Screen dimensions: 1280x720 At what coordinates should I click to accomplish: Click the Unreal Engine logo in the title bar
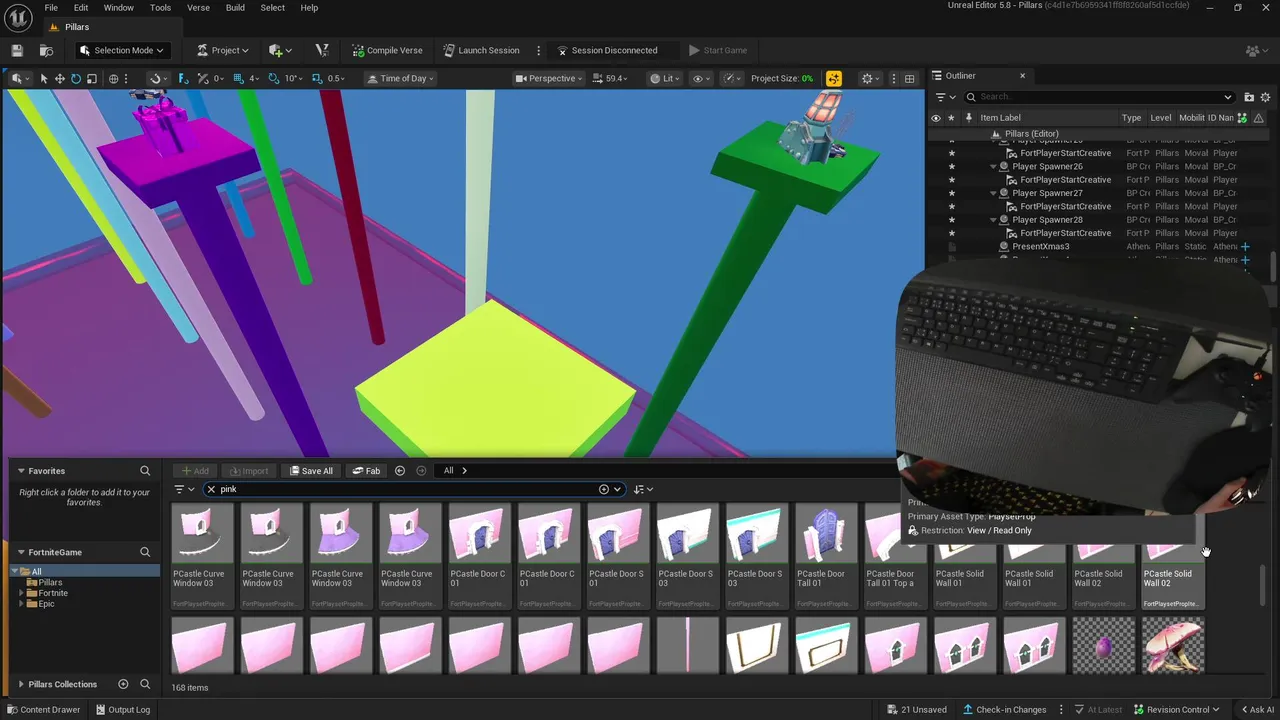pos(19,18)
